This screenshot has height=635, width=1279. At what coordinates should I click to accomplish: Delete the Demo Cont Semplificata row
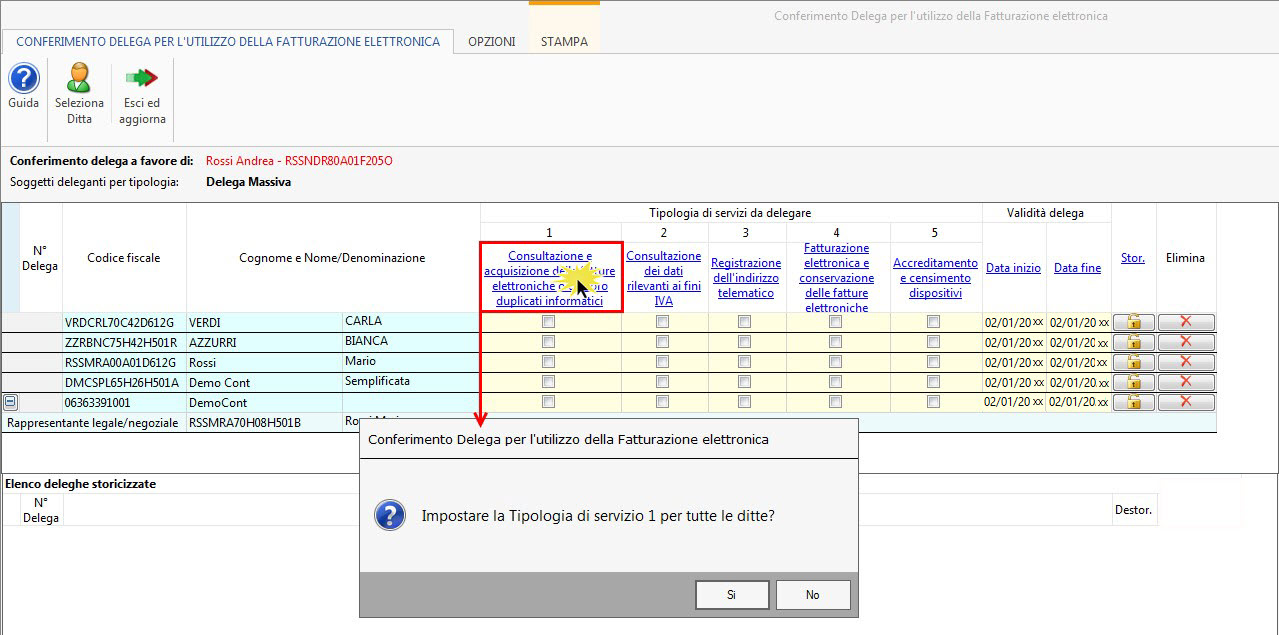[x=1186, y=382]
